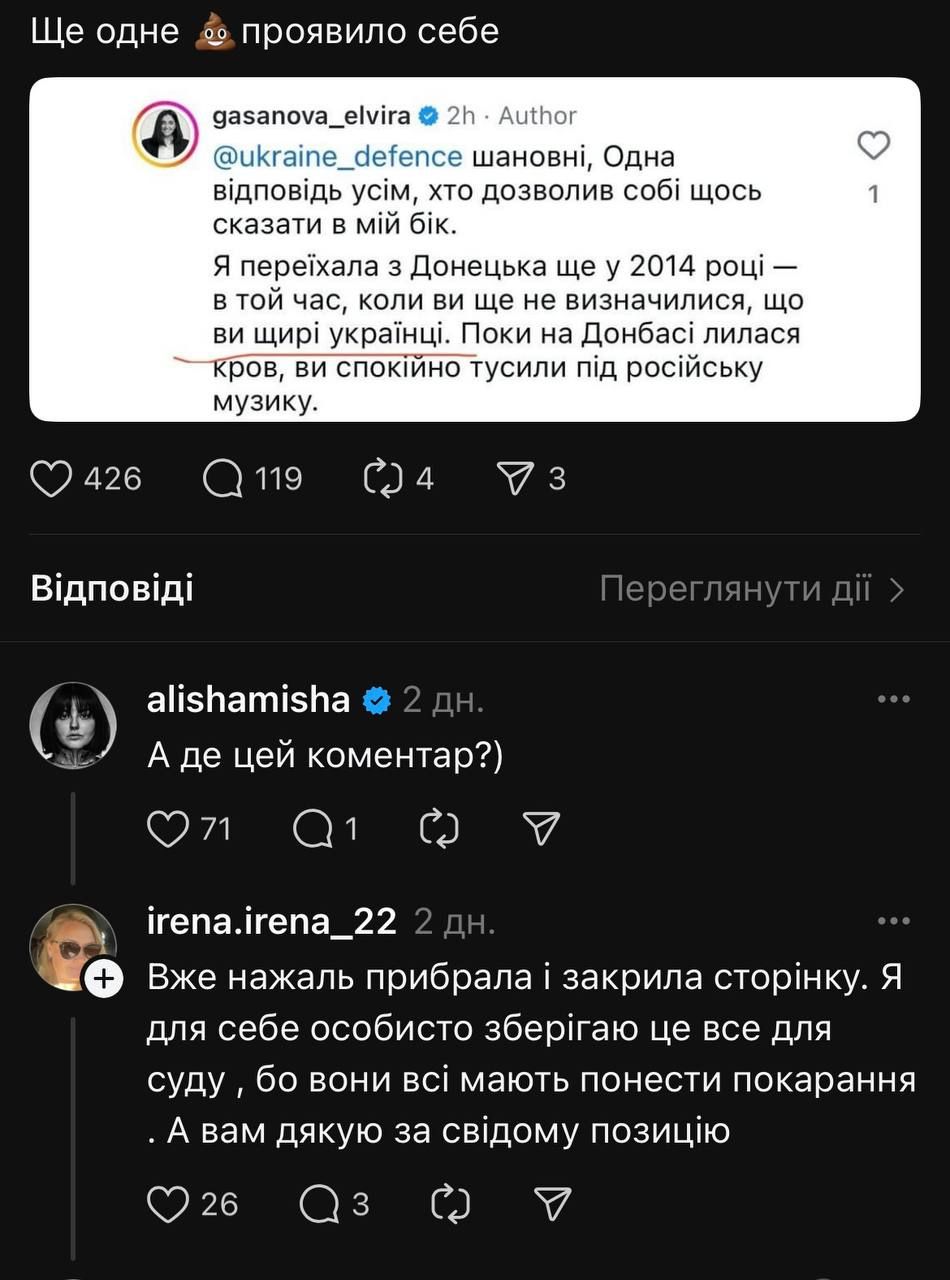Open more options for alishamisha's reply

click(893, 700)
